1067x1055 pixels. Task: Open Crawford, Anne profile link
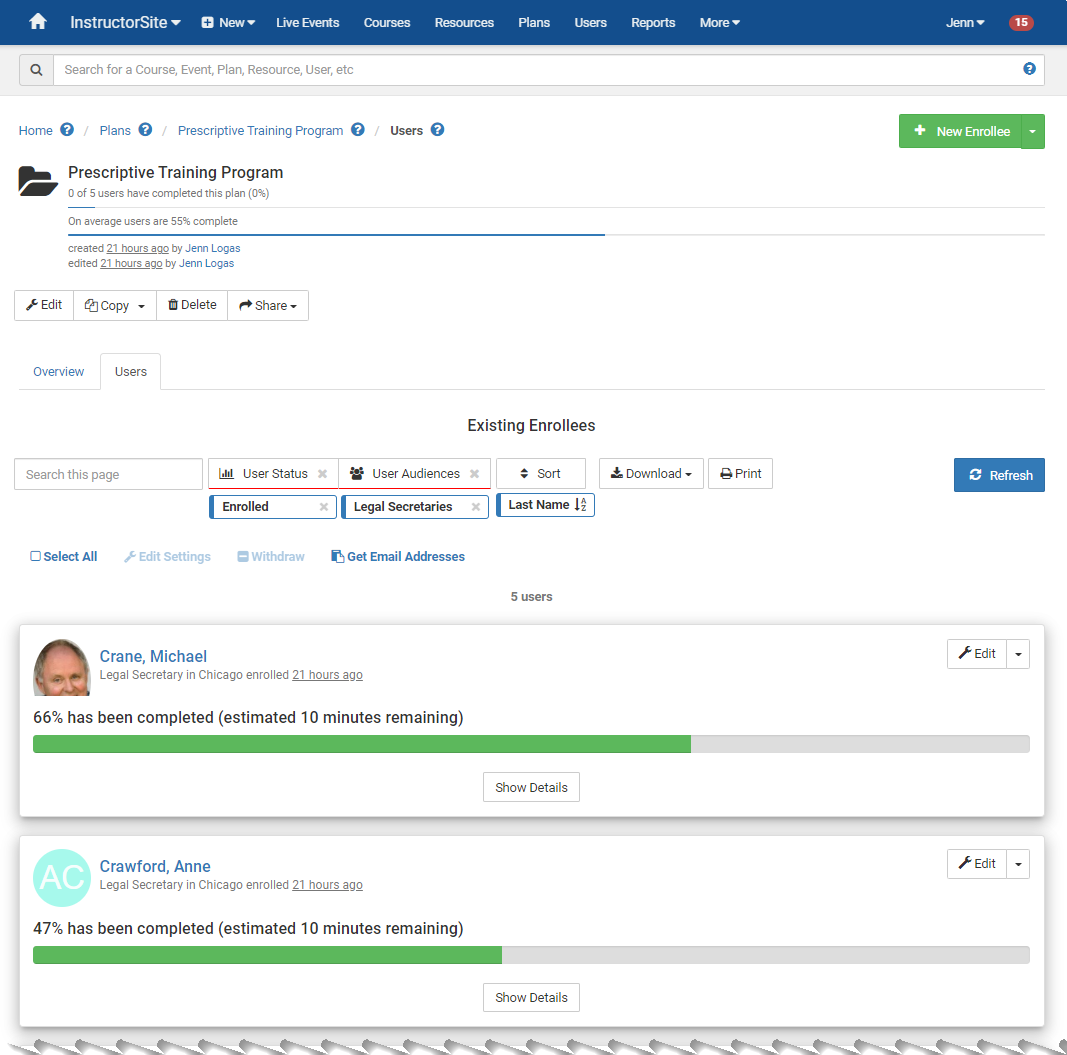[x=155, y=866]
